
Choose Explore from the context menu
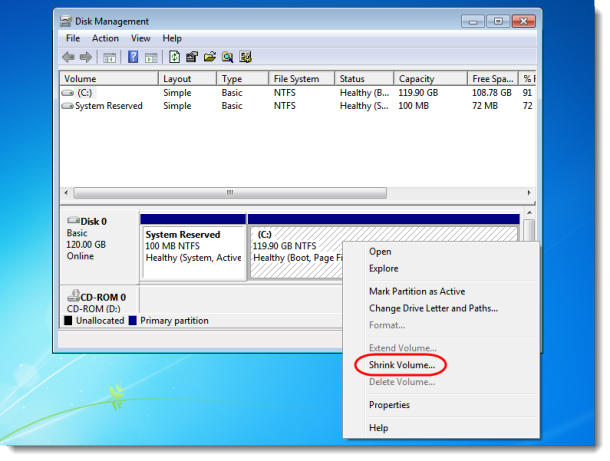(442, 268)
